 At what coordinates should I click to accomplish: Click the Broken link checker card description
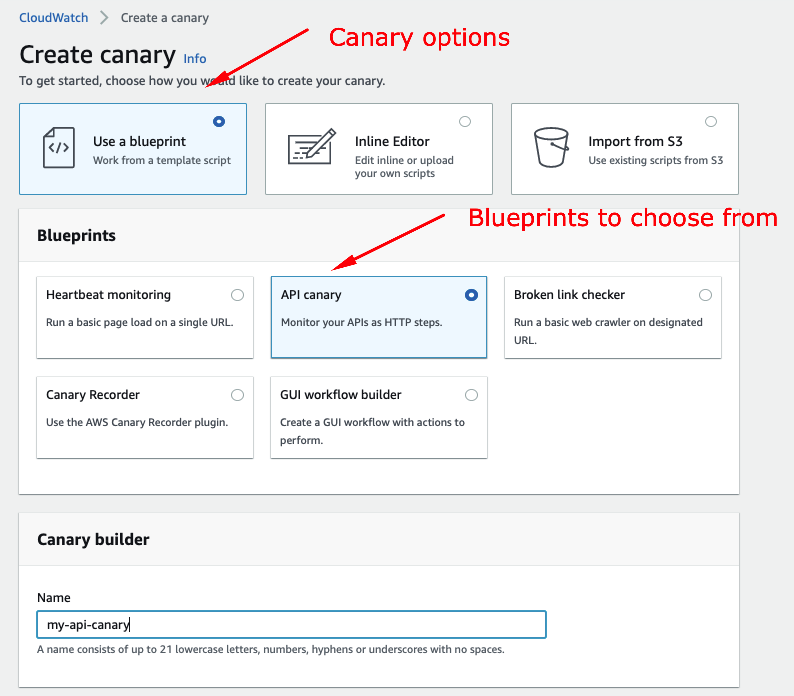608,331
